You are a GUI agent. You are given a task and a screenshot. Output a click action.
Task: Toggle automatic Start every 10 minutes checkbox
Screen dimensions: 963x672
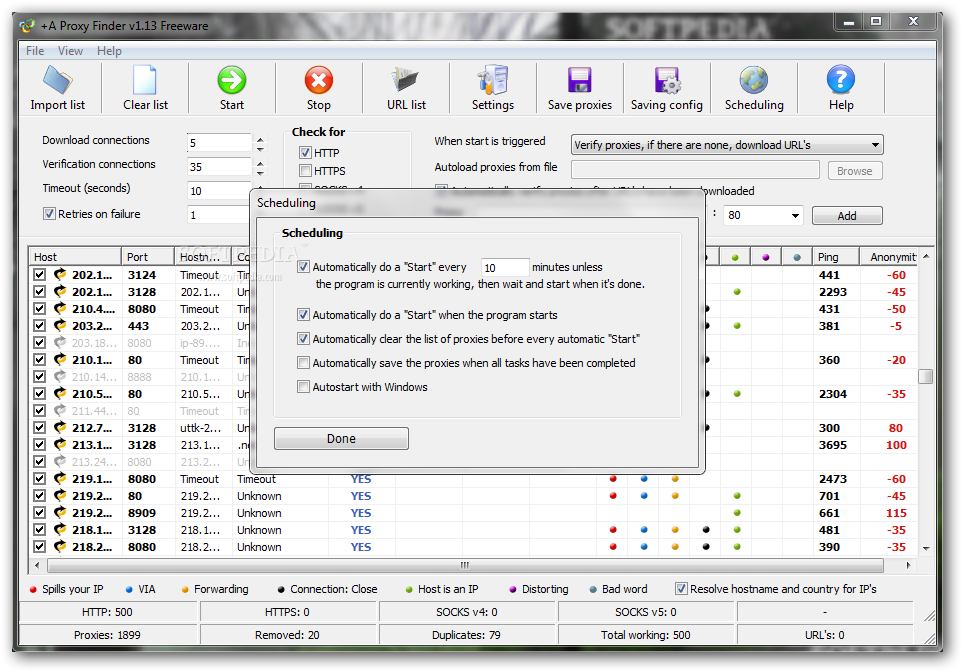point(303,267)
